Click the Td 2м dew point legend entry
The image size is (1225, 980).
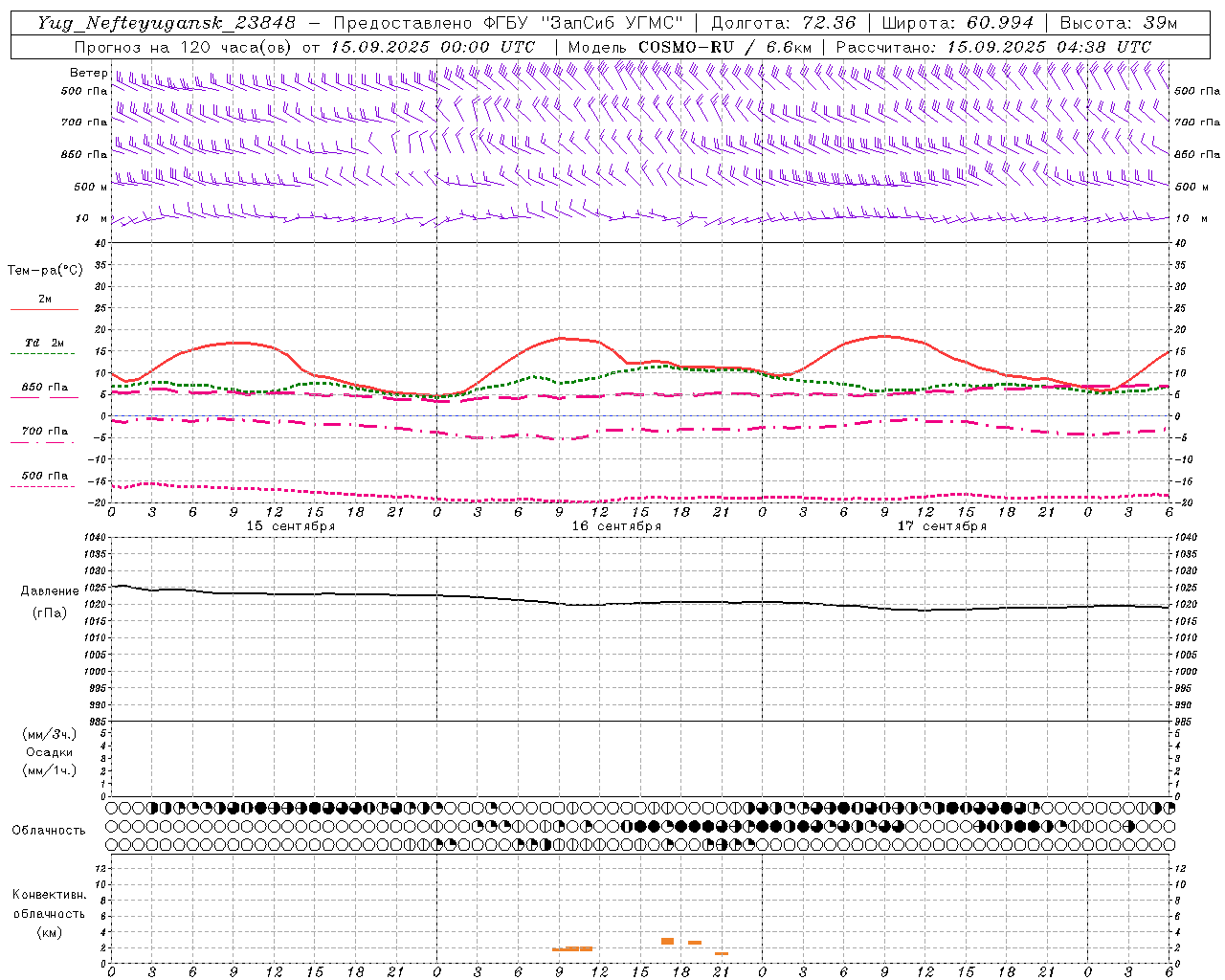click(45, 343)
